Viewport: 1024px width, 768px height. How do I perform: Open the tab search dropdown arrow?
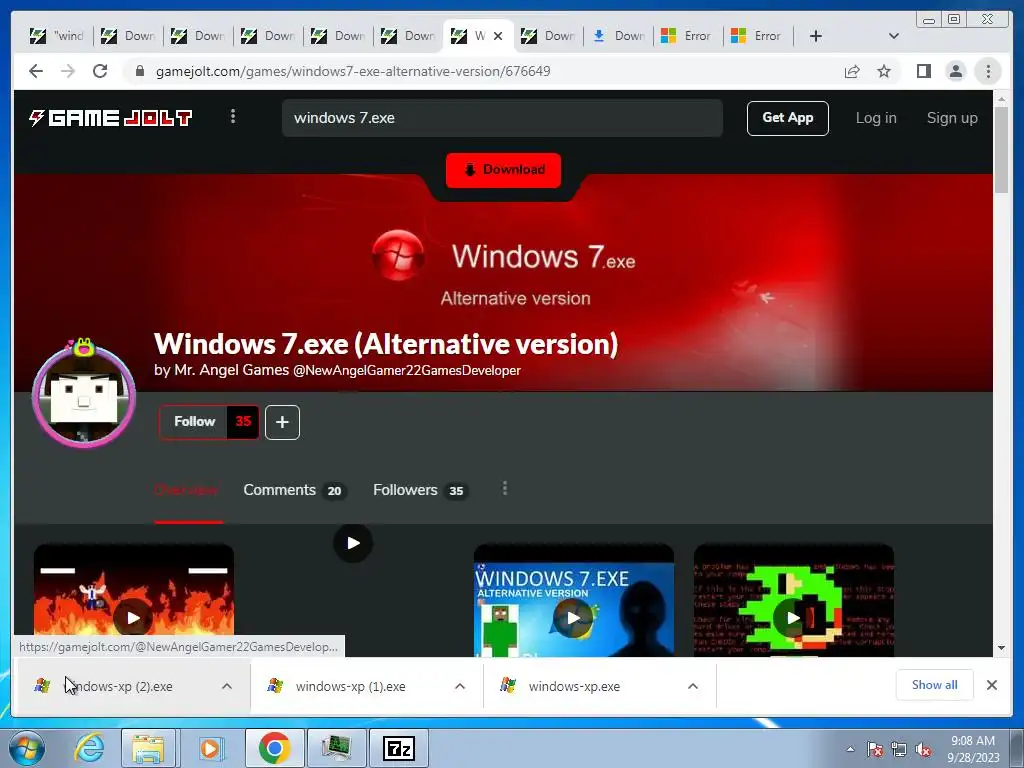894,36
